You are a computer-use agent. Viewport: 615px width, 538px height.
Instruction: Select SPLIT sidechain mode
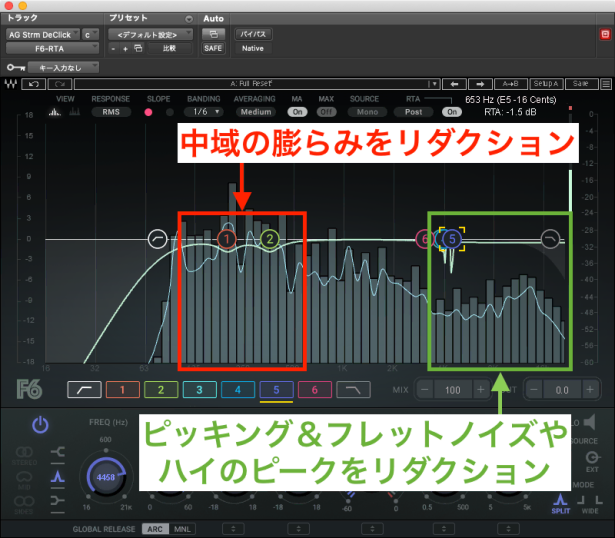(x=560, y=504)
